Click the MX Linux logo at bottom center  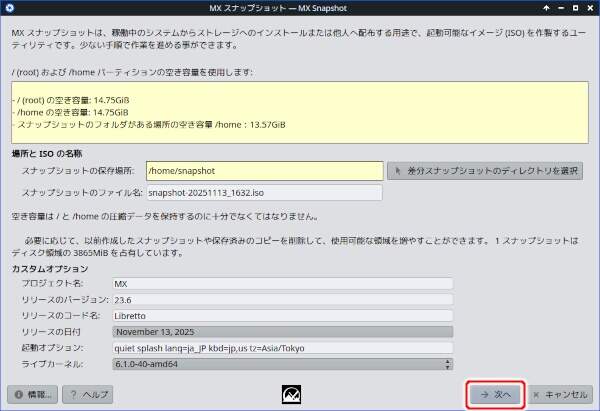coord(291,395)
